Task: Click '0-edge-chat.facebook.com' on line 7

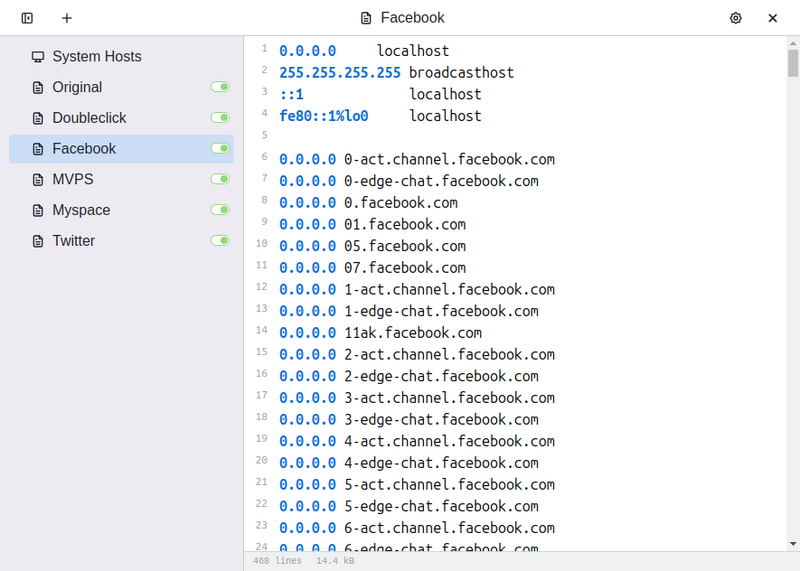Action: click(x=441, y=181)
